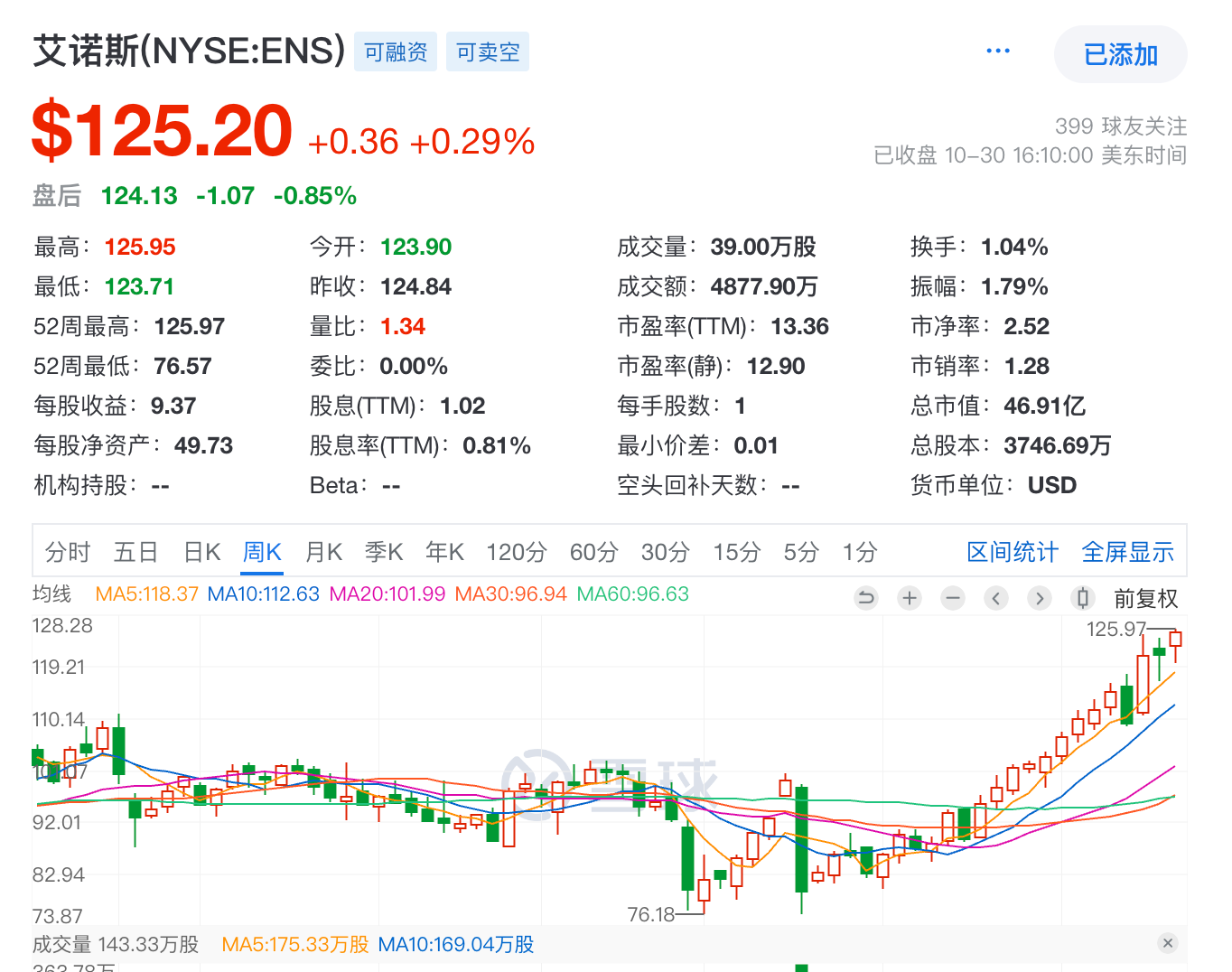This screenshot has width=1232, height=972.
Task: Click the 市盈率(TTM) value 13.36
Action: (799, 326)
